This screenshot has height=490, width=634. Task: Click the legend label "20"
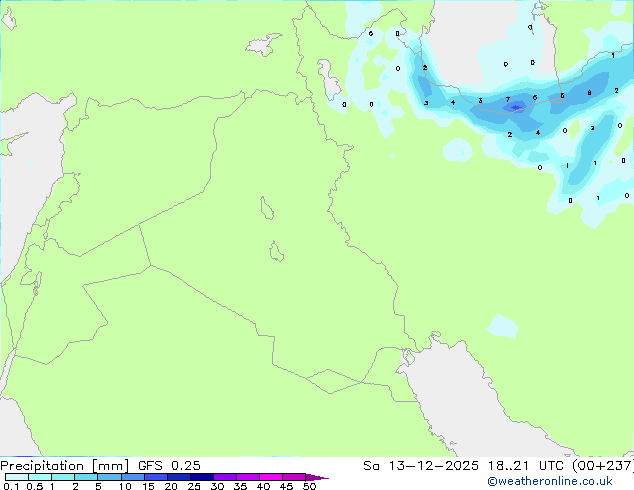pos(171,486)
